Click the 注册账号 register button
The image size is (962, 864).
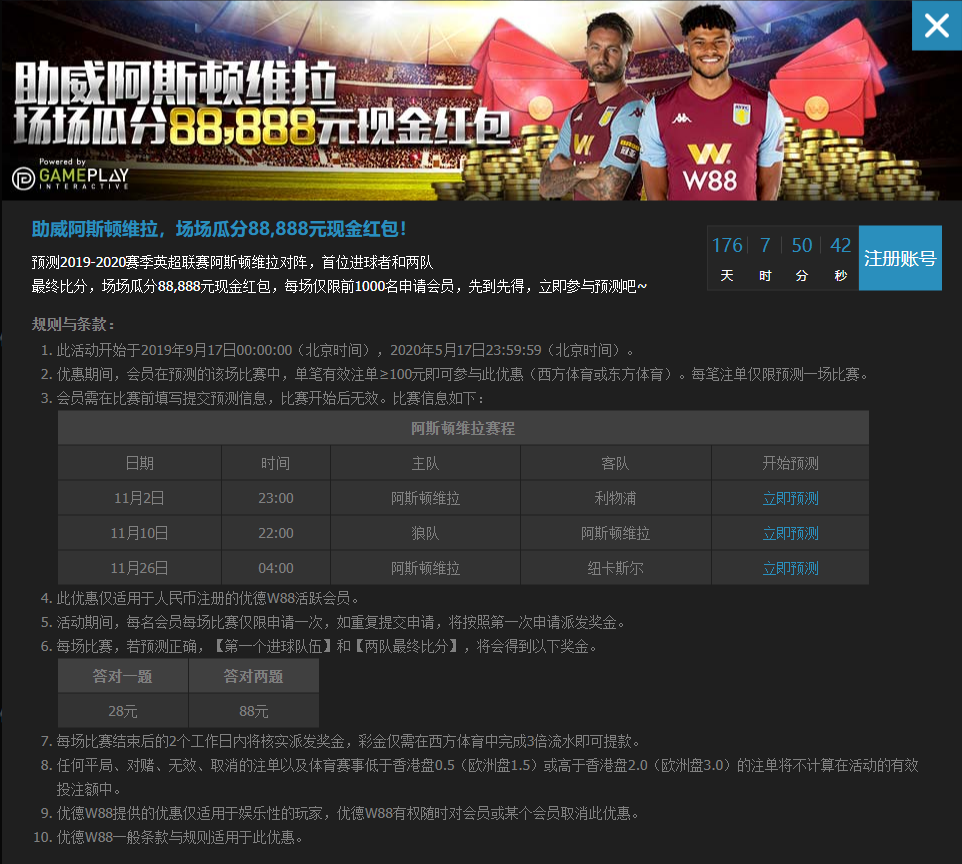(900, 258)
